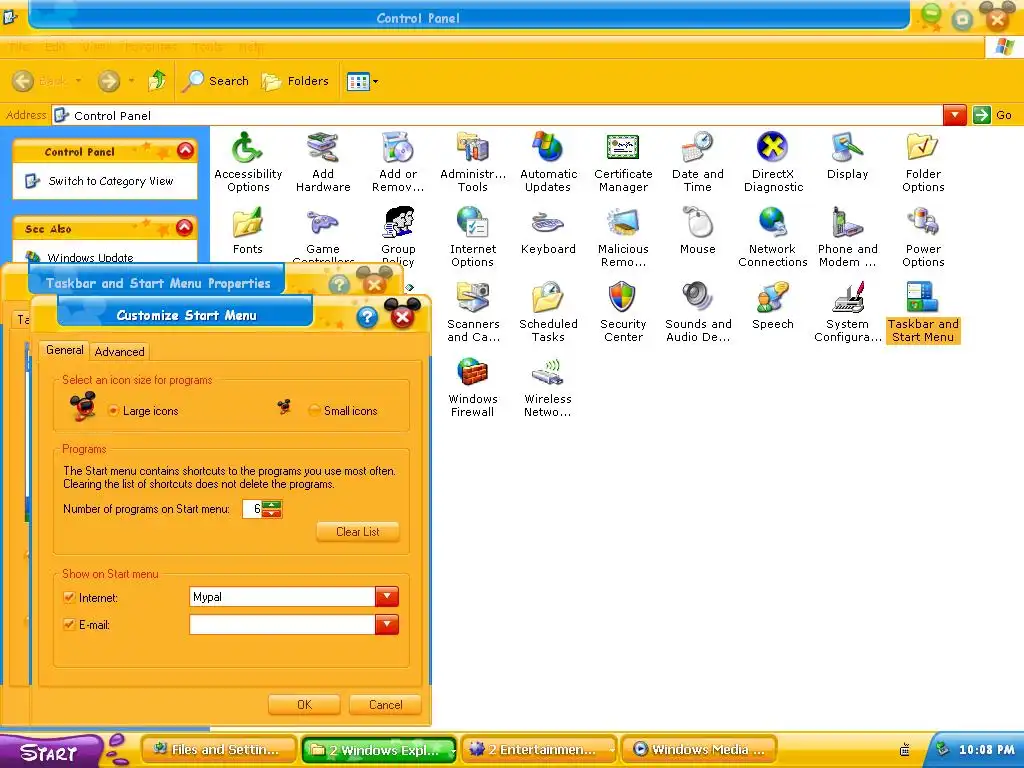Open Accessibility Options icon

(248, 161)
